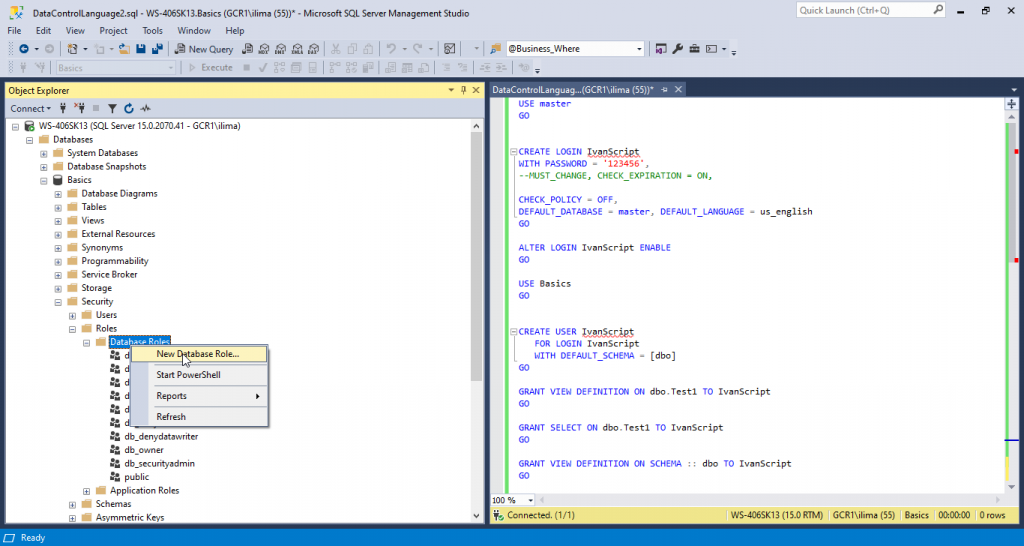Viewport: 1024px width, 546px height.
Task: Open the File menu
Action: pyautogui.click(x=14, y=31)
